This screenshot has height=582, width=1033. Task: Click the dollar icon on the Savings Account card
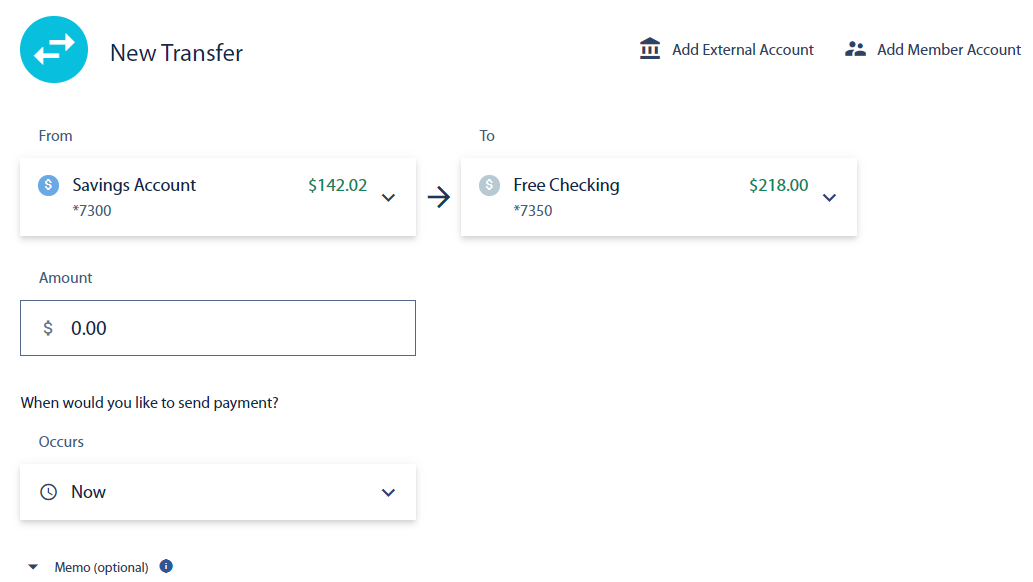[x=46, y=185]
